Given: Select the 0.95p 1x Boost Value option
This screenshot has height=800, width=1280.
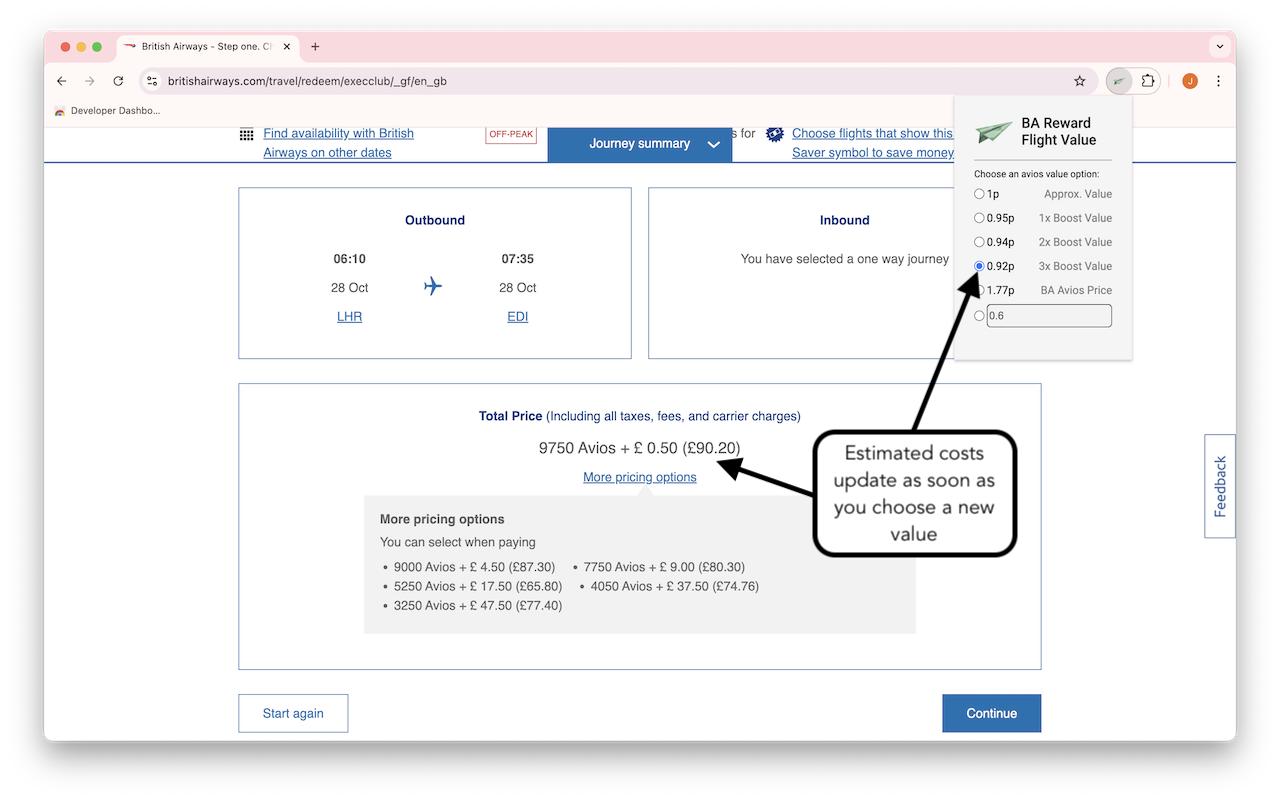Looking at the screenshot, I should tap(979, 218).
